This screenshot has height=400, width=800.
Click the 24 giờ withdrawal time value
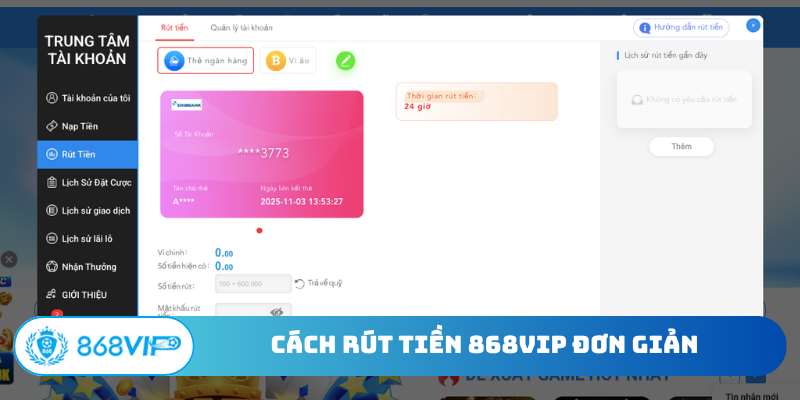click(417, 107)
